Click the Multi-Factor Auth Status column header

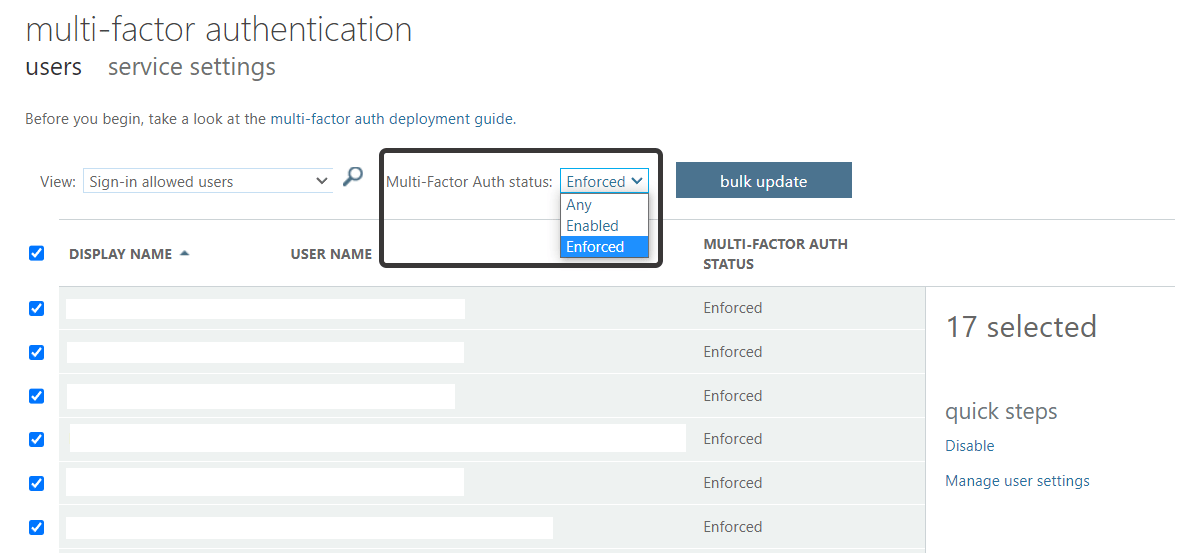pos(775,254)
